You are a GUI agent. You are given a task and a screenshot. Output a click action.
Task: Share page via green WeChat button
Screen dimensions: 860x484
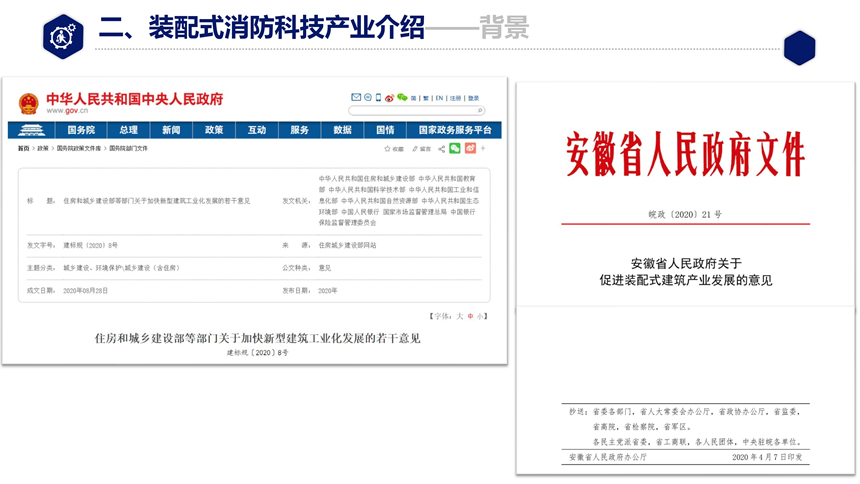pyautogui.click(x=455, y=148)
